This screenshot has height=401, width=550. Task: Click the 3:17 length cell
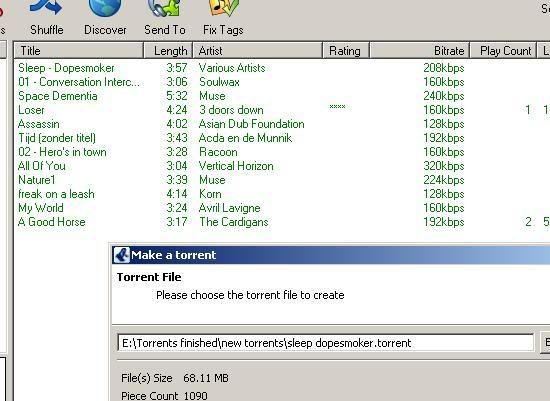click(x=177, y=222)
